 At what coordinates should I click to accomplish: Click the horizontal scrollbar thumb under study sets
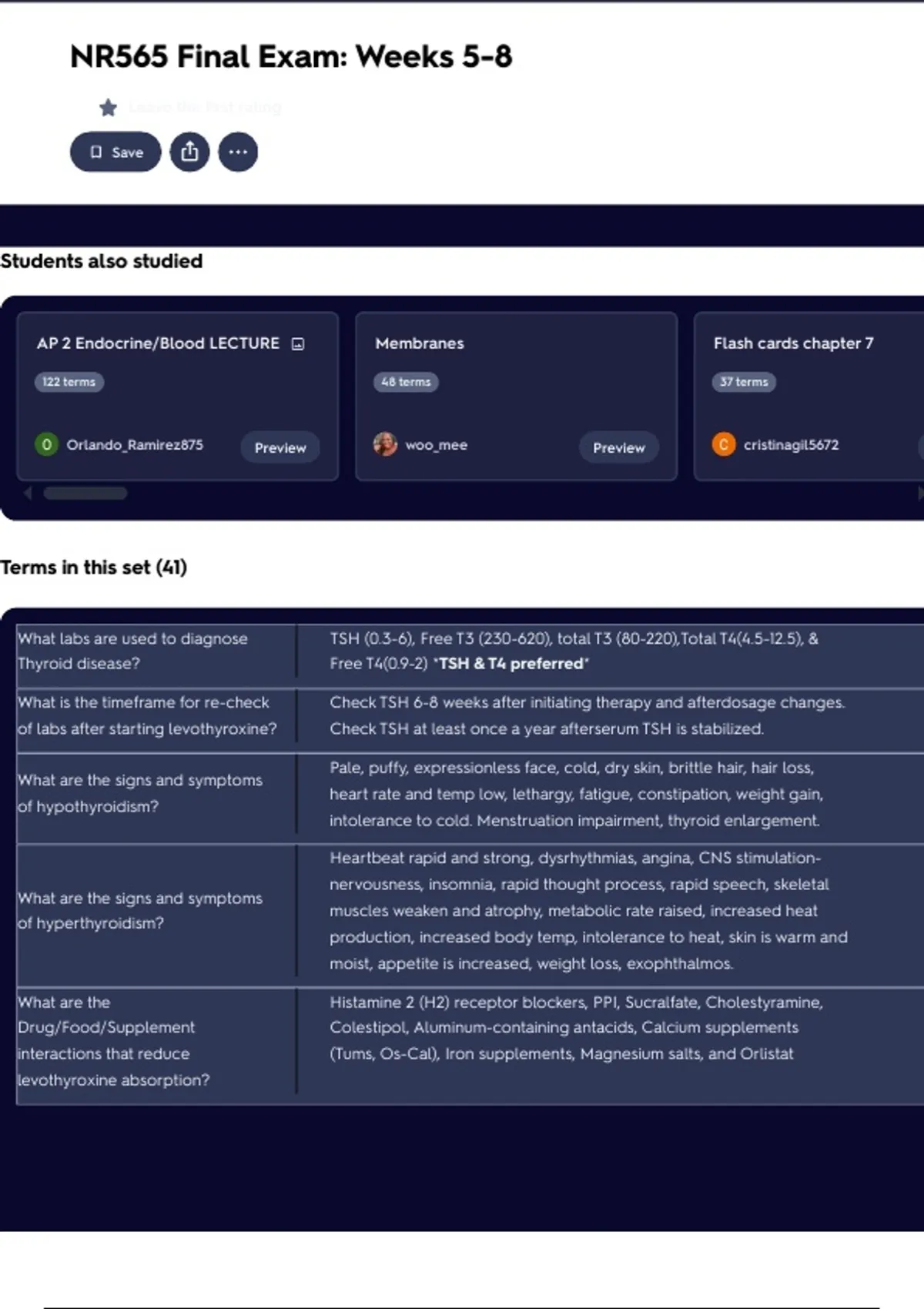click(85, 494)
